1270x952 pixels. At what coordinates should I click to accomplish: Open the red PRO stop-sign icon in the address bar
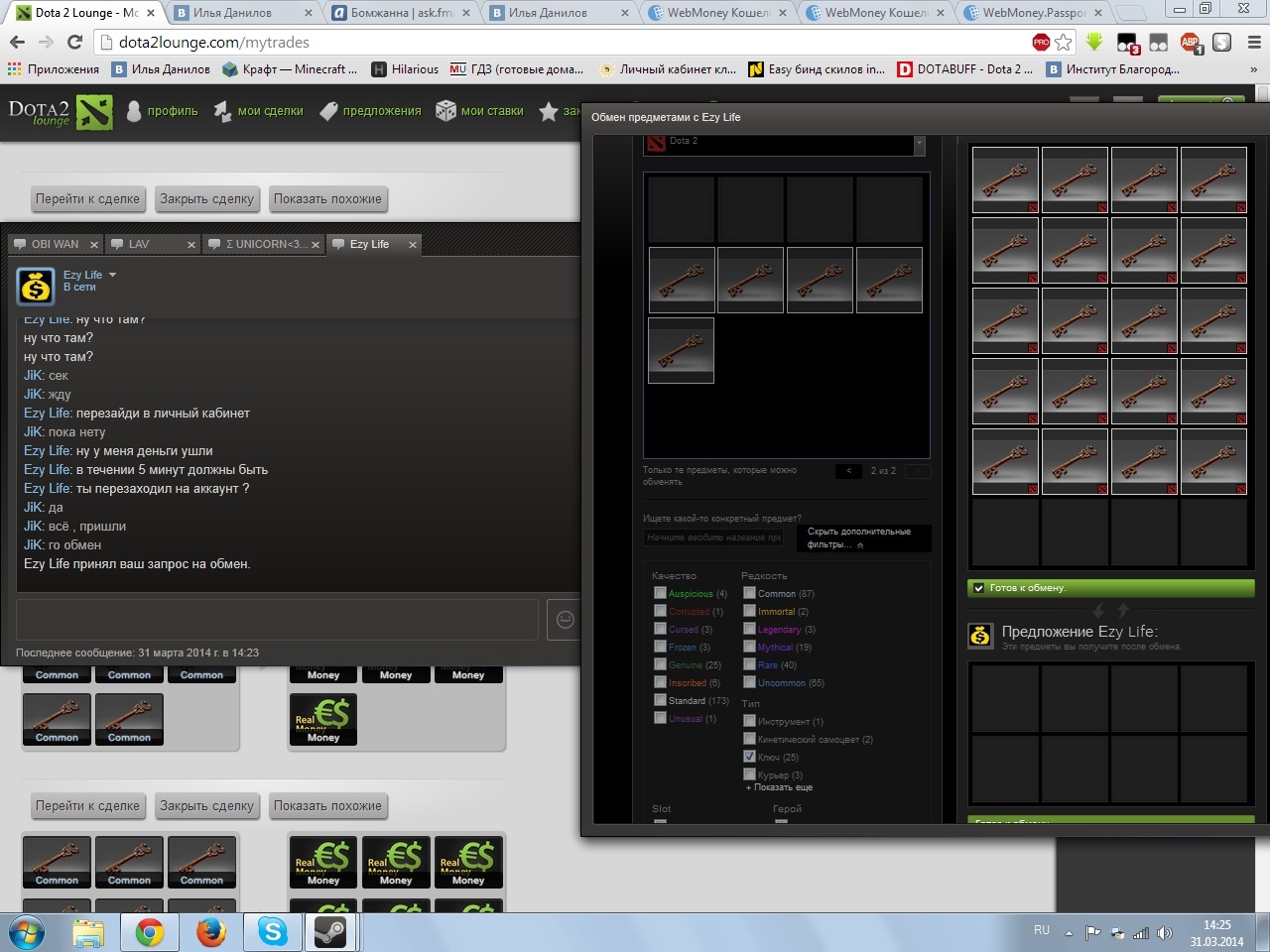point(1041,42)
